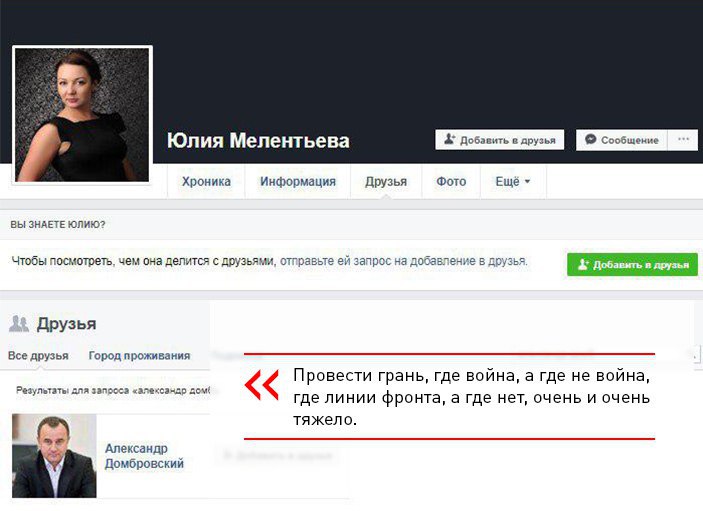
Task: Click the Друзья section people icon
Action: tap(19, 323)
